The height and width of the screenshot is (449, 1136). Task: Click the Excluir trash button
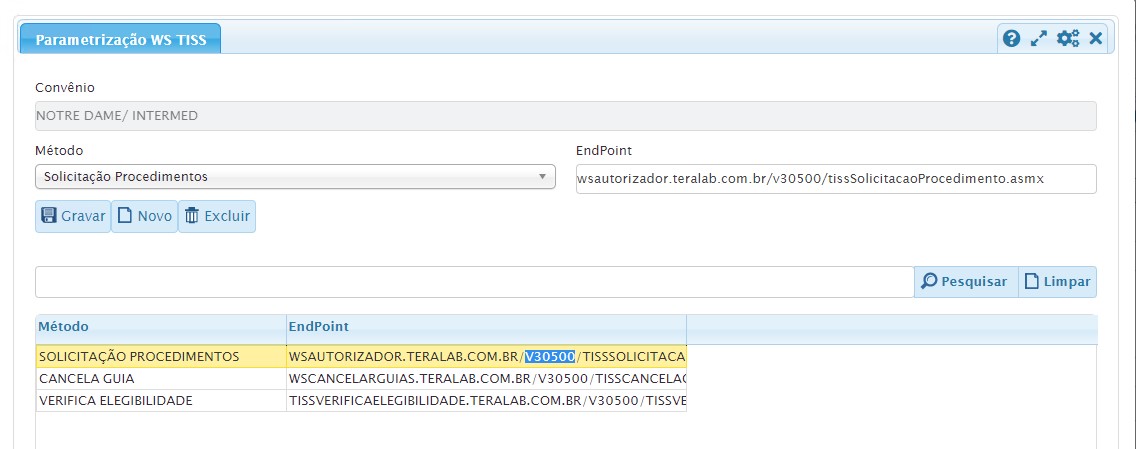pos(217,216)
